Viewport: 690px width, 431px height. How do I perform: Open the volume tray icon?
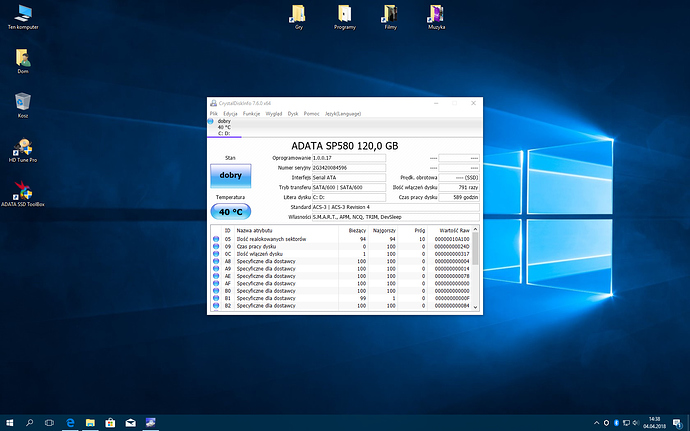(635, 423)
